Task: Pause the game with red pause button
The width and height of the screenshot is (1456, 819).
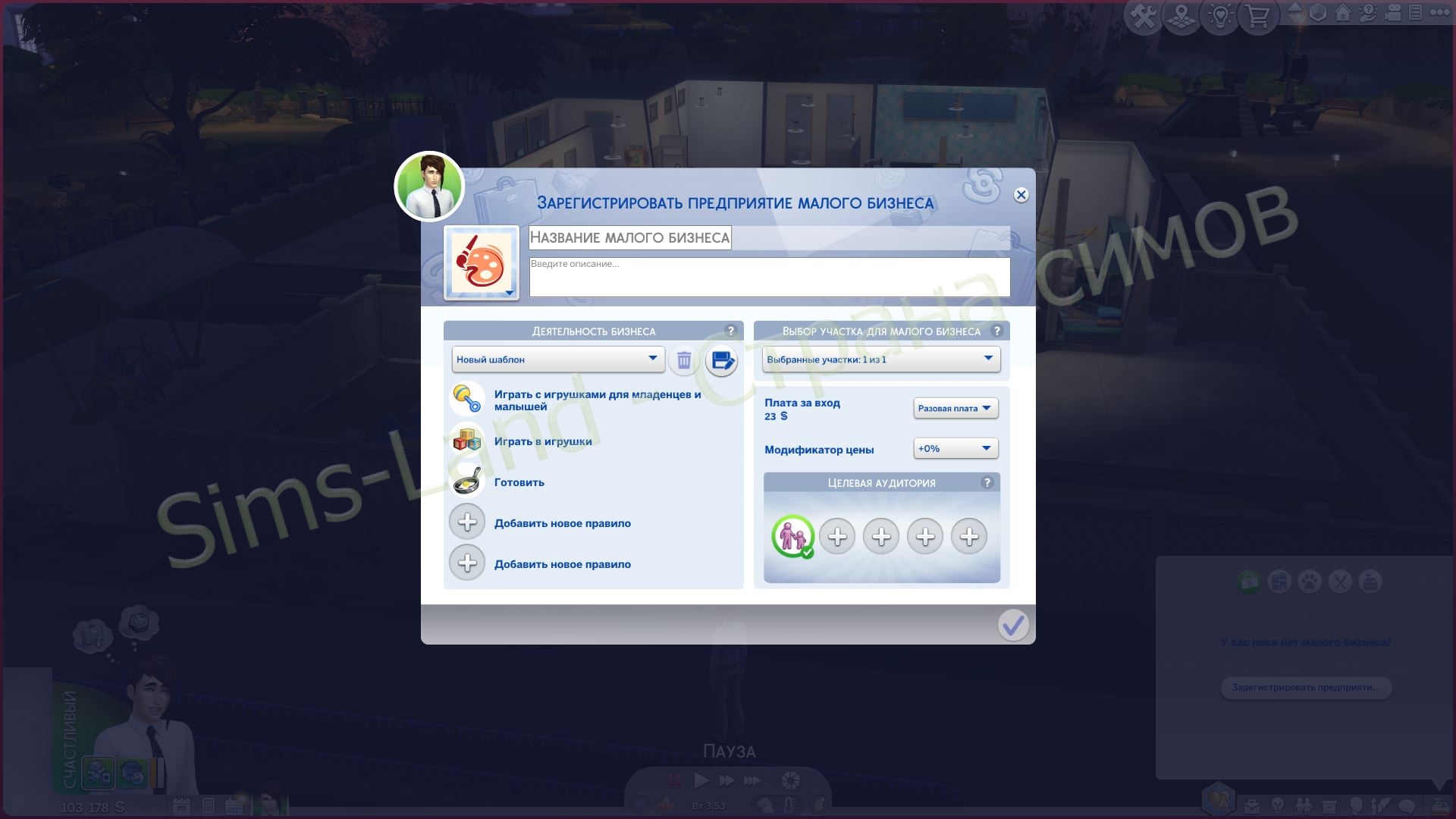Action: [674, 780]
